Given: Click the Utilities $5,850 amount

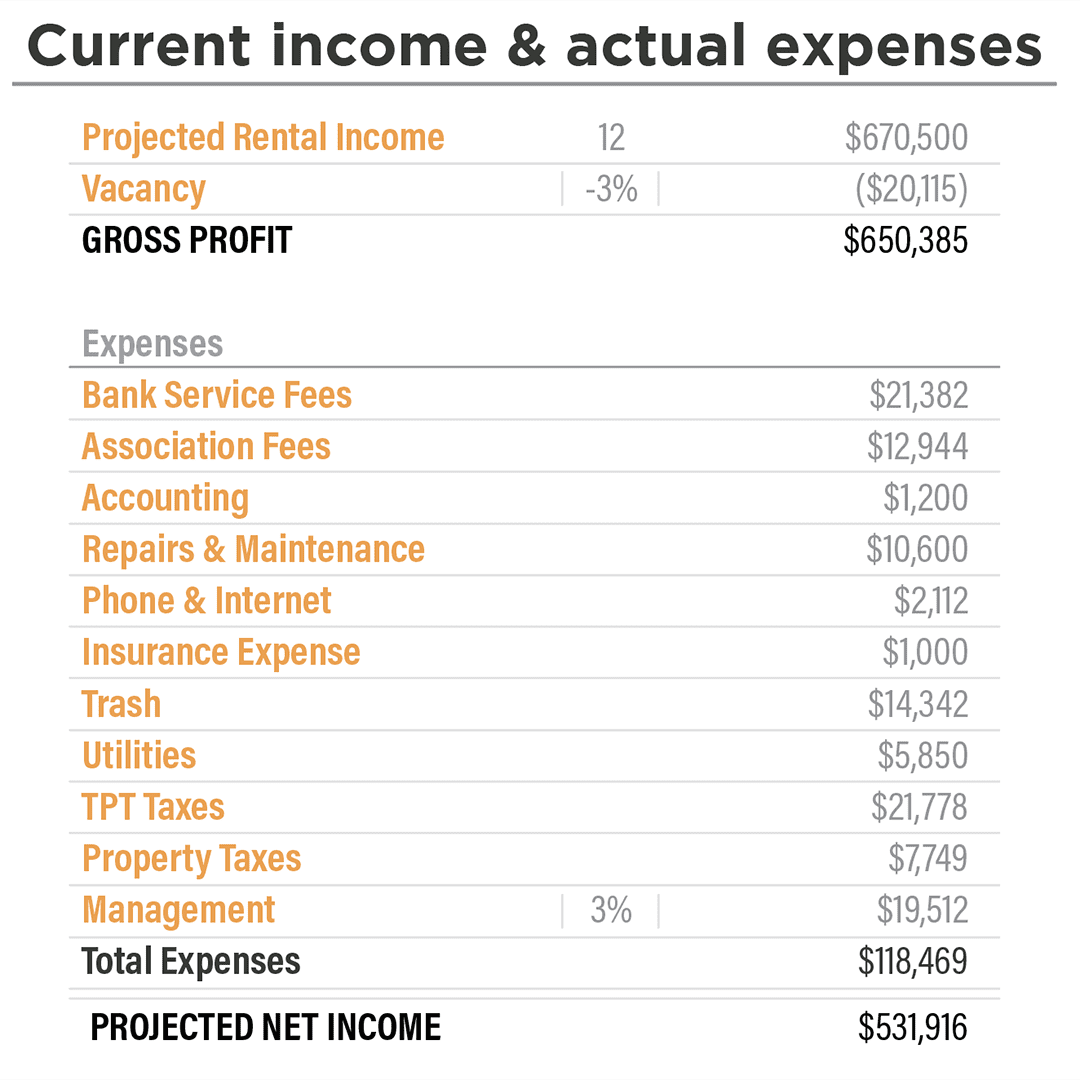Looking at the screenshot, I should coord(923,756).
